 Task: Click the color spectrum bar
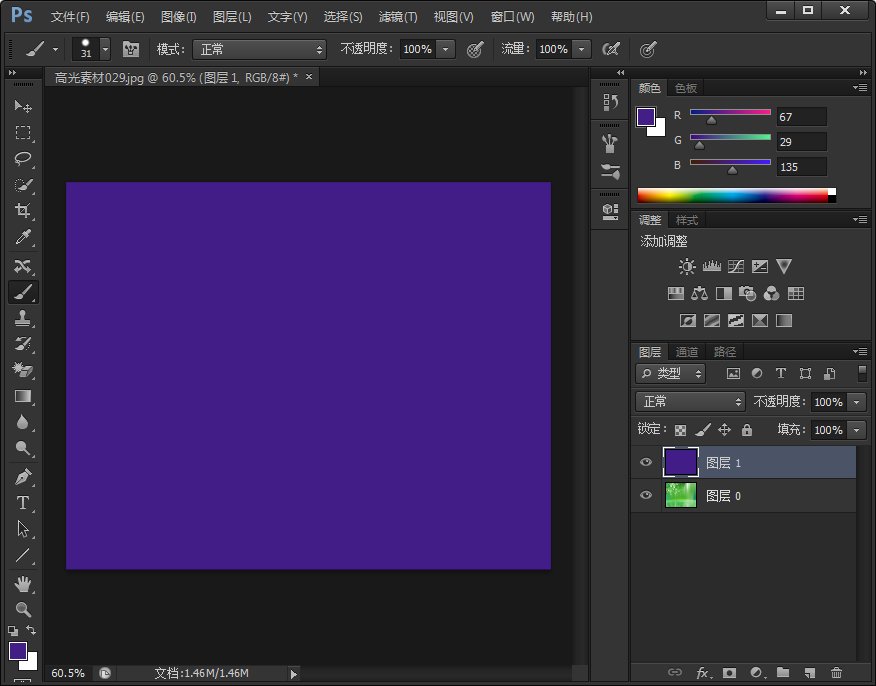pos(732,195)
